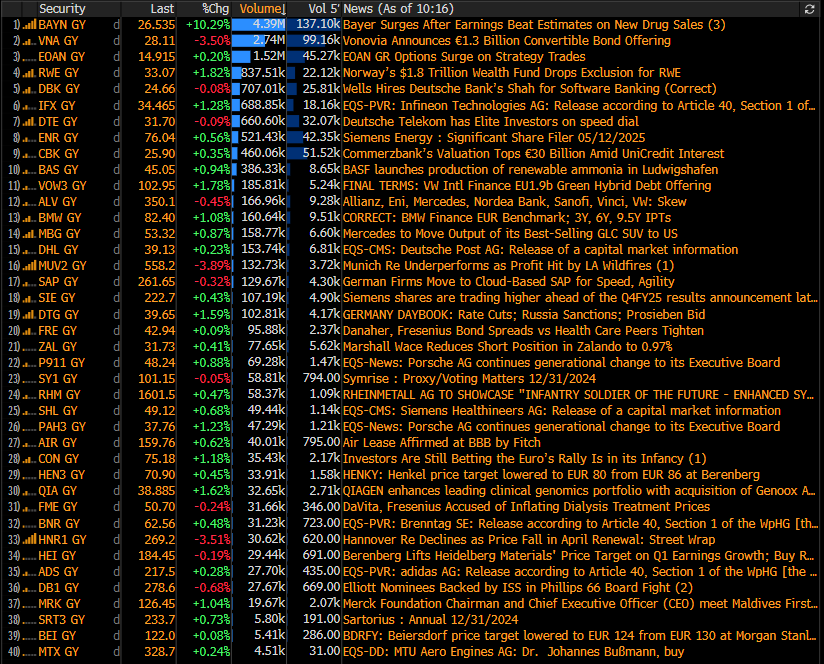The image size is (824, 664).
Task: Open the QIAGEN Genoox acquisition headline
Action: pyautogui.click(x=579, y=491)
